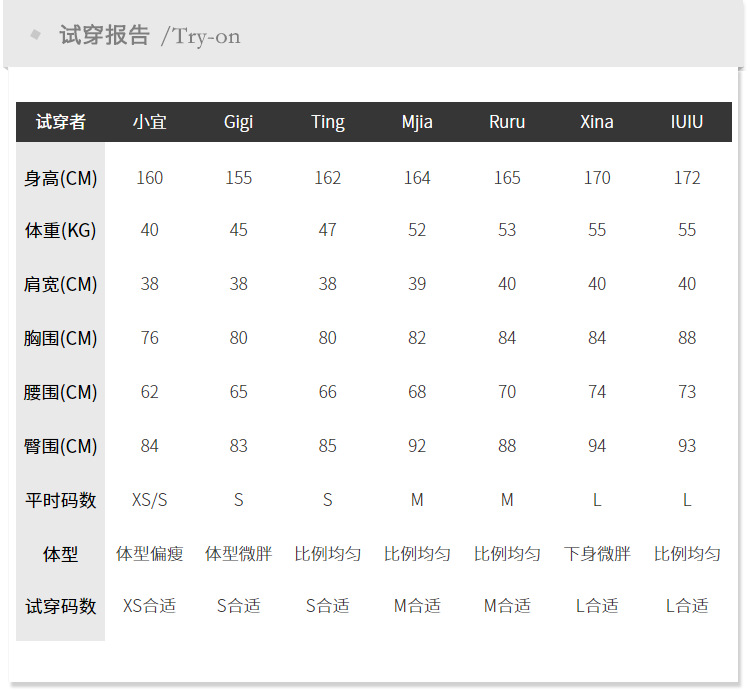Click the 体型微胖 body type cell
Image resolution: width=750 pixels, height=690 pixels.
pyautogui.click(x=238, y=554)
